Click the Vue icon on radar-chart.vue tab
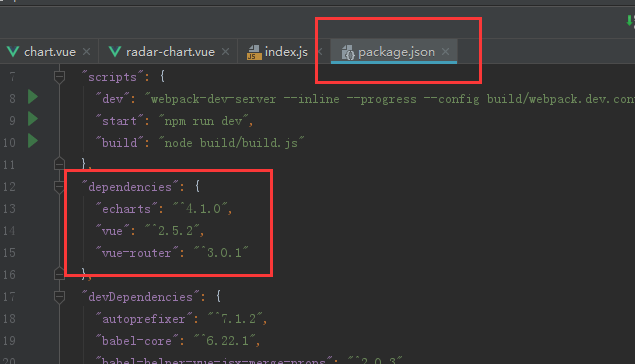Screen dimensions: 635x364 (x=115, y=51)
